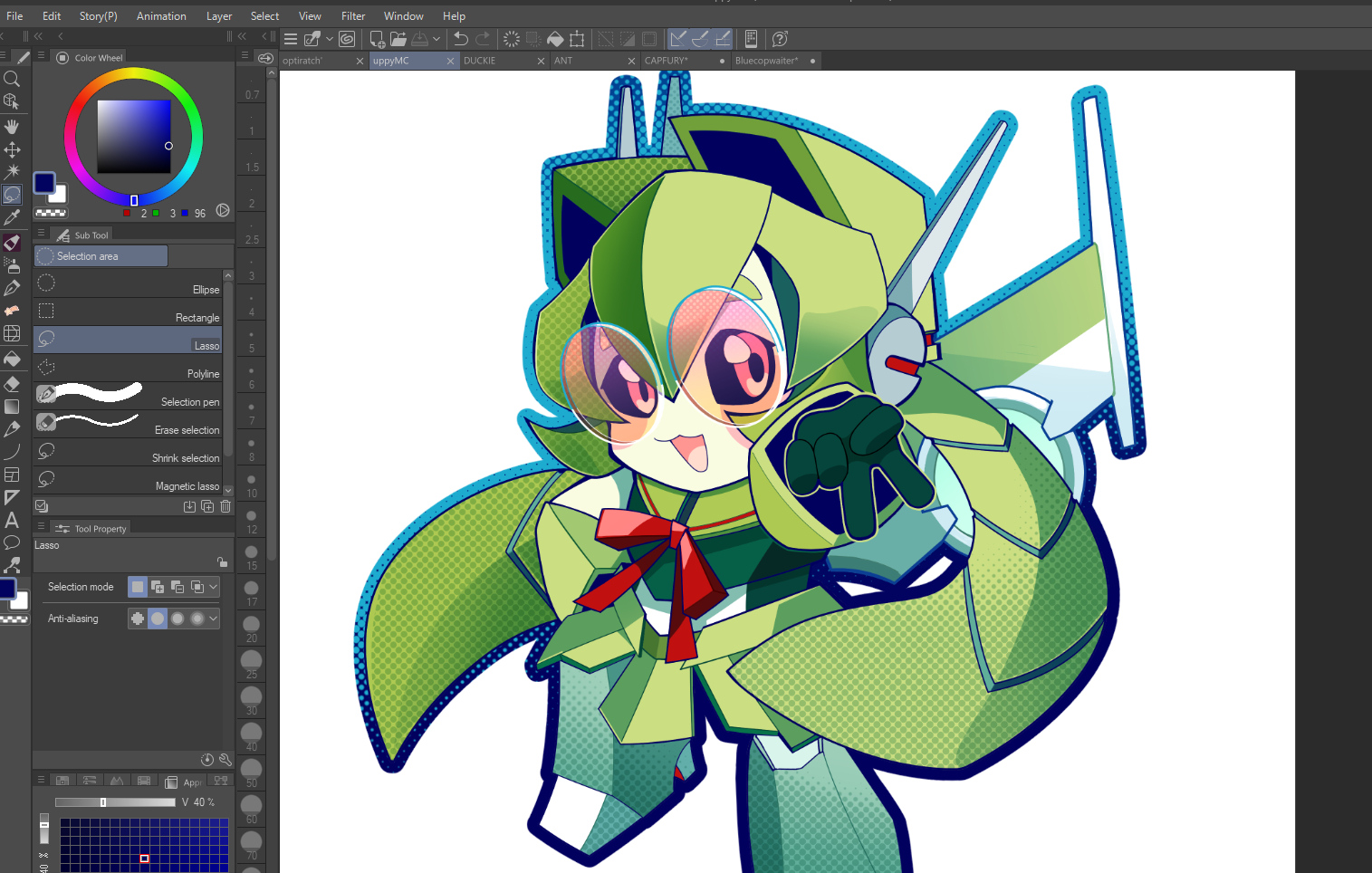Toggle the Snap to Grid button
Image resolution: width=1372 pixels, height=873 pixels.
point(723,39)
